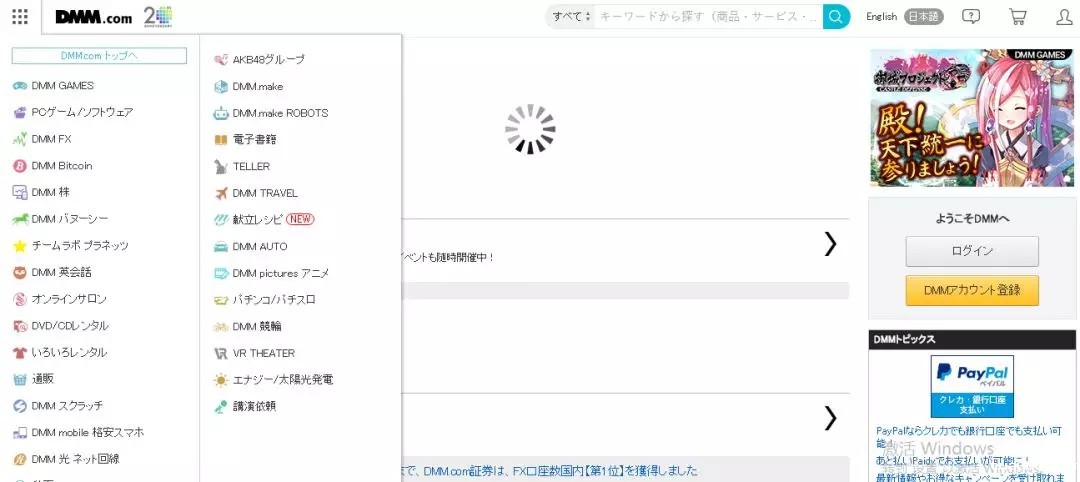
Task: Open the DMM GAMES anime banner ad
Action: [972, 118]
